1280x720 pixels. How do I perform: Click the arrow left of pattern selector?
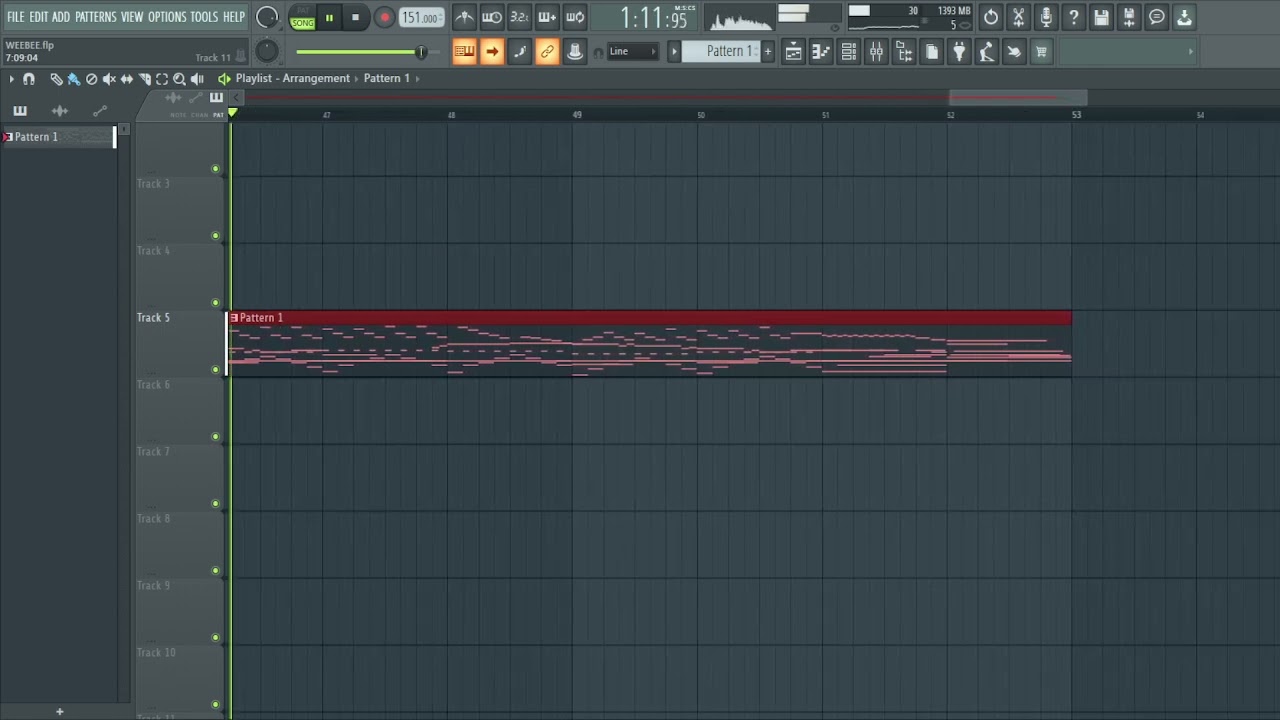[674, 52]
